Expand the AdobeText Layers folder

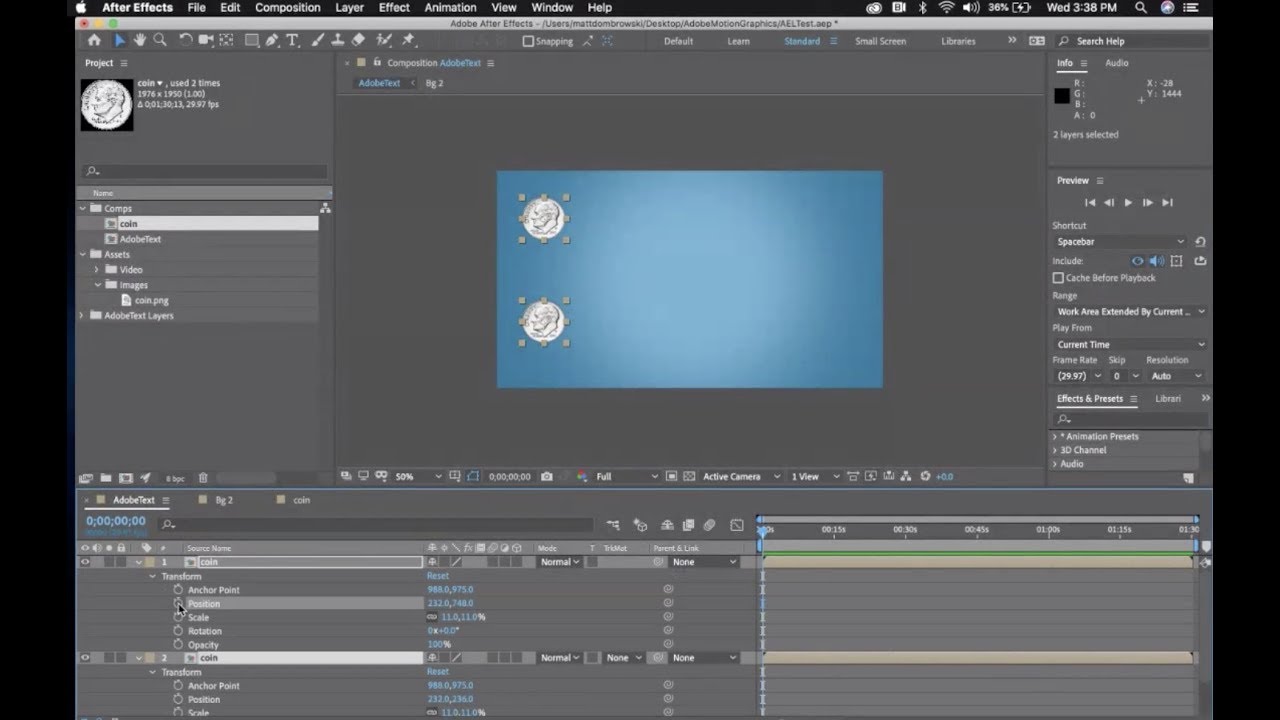coord(82,315)
